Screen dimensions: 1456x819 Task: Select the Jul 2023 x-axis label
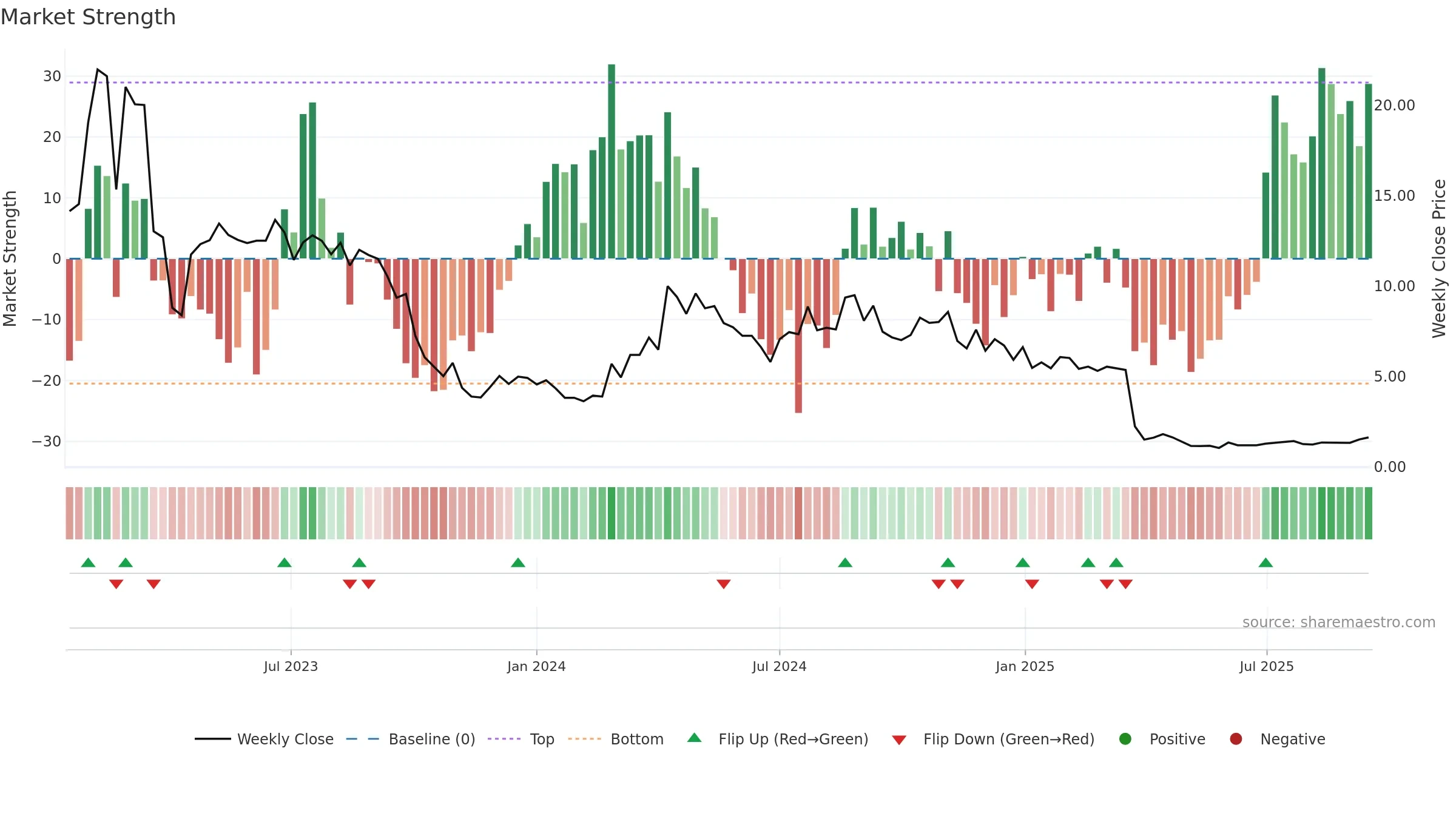coord(291,666)
